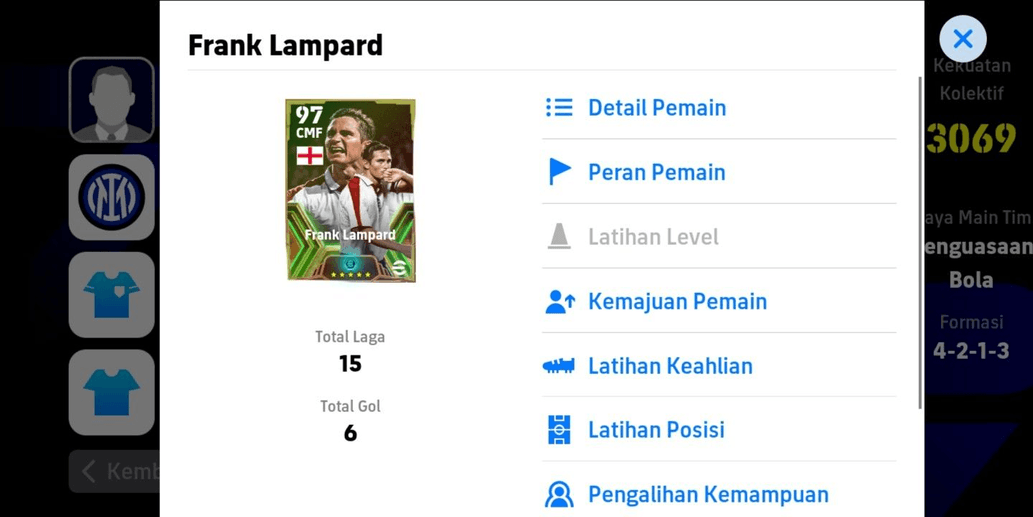Image resolution: width=1033 pixels, height=517 pixels.
Task: Click the dialog's vertical scrollbar
Action: 921,243
